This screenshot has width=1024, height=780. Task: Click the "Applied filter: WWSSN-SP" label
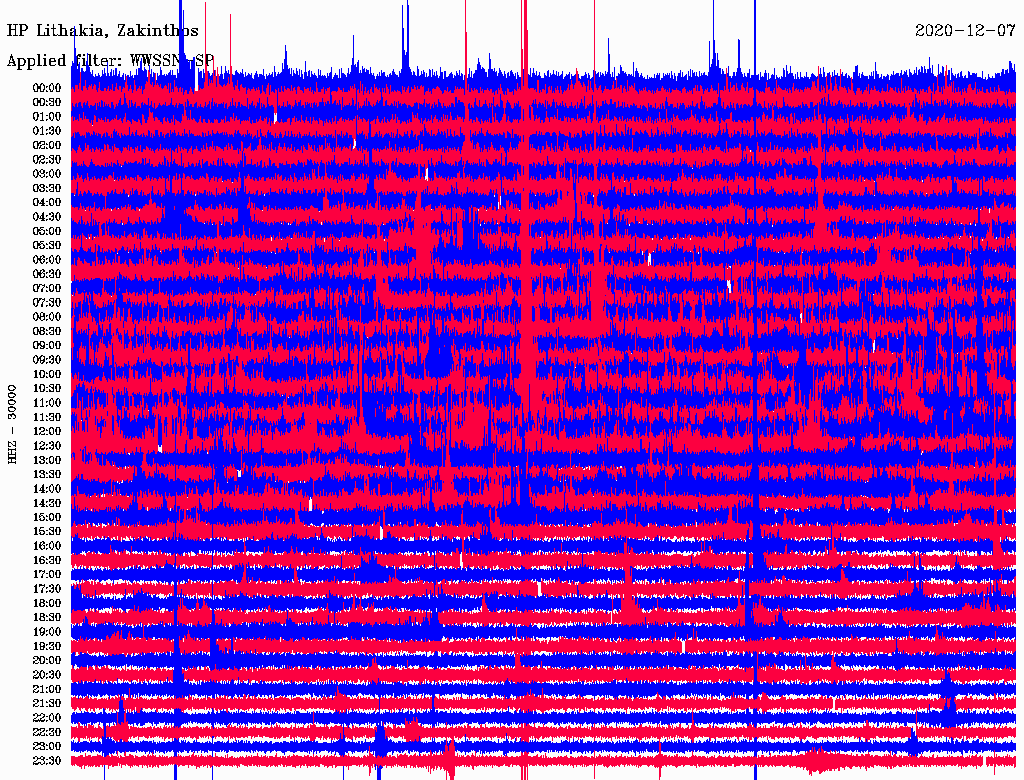(110, 61)
